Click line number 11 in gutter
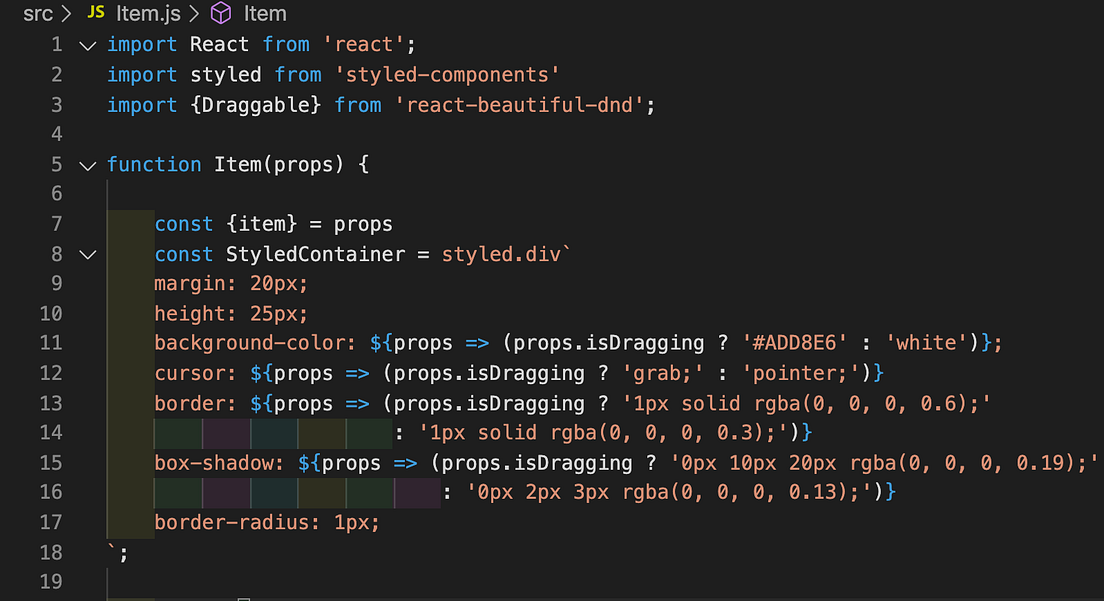Image resolution: width=1104 pixels, height=601 pixels. (51, 343)
